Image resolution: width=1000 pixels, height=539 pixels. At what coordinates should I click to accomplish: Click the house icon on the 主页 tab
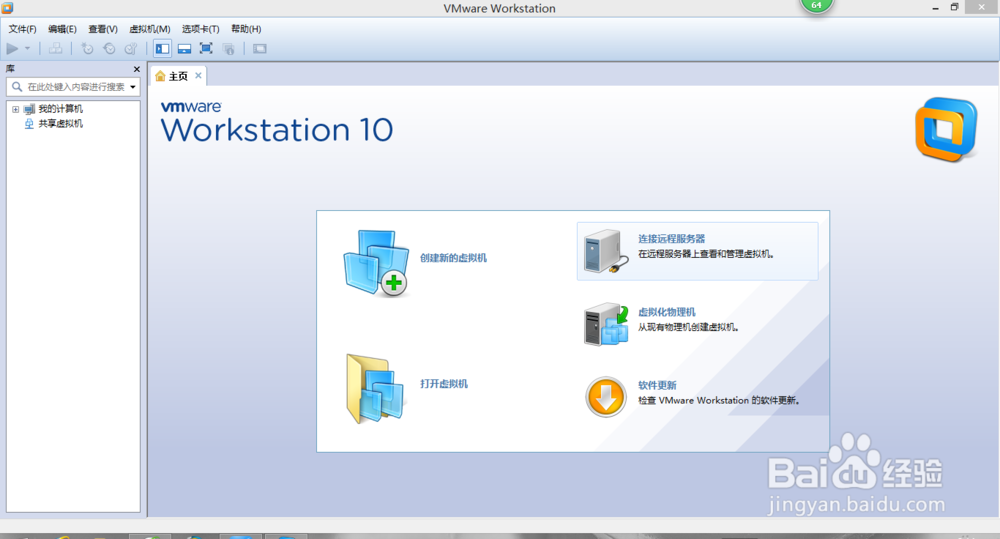161,76
